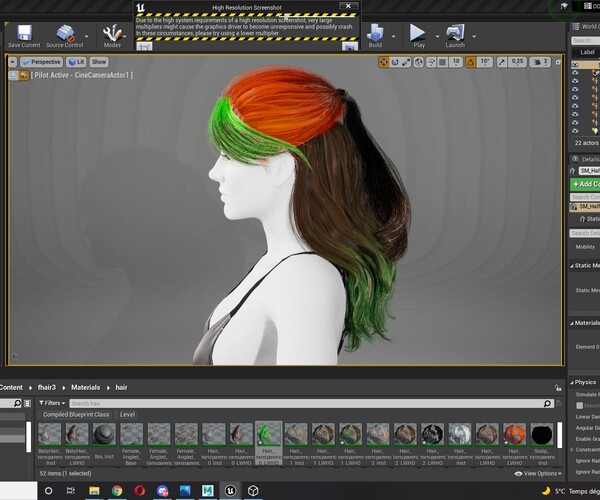Open the Play options dropdown arrow
This screenshot has height=500, width=600.
click(x=437, y=37)
